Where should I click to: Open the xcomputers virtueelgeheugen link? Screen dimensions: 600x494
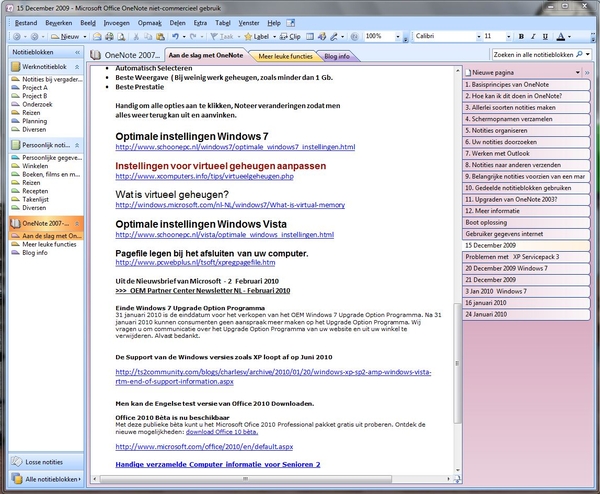[204, 176]
